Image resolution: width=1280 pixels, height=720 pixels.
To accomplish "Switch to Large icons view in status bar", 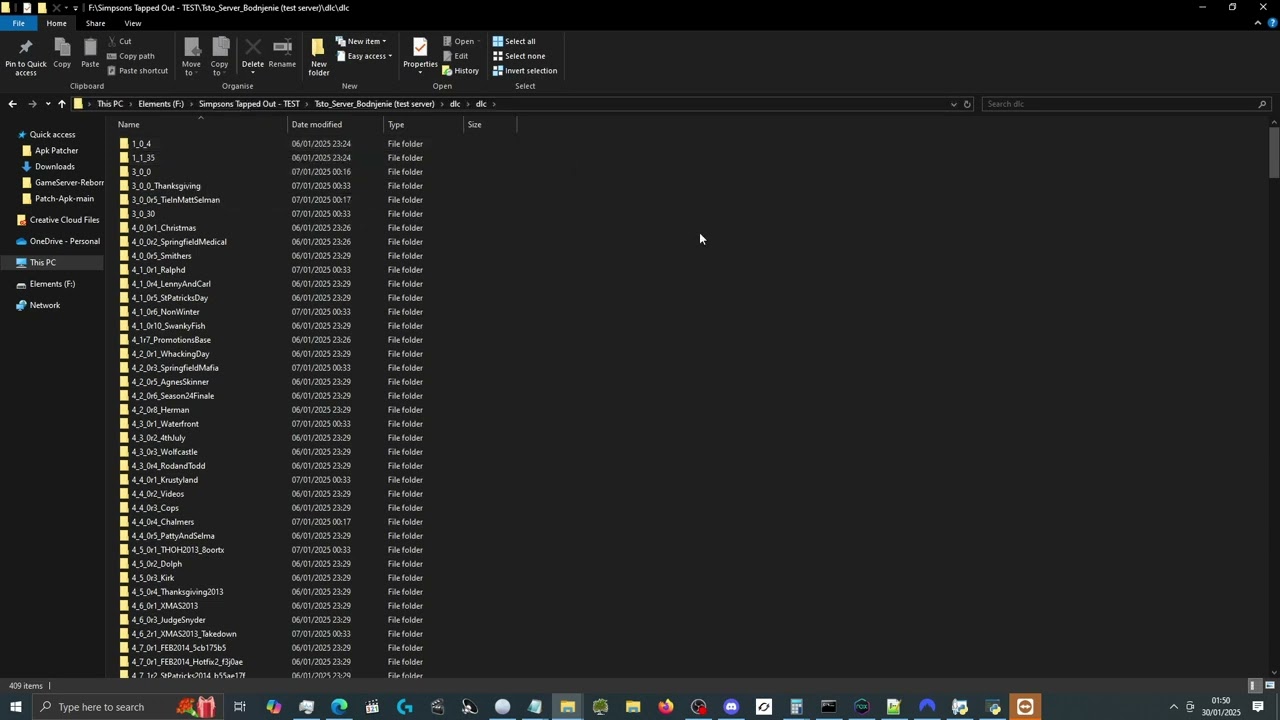I will tap(1270, 686).
